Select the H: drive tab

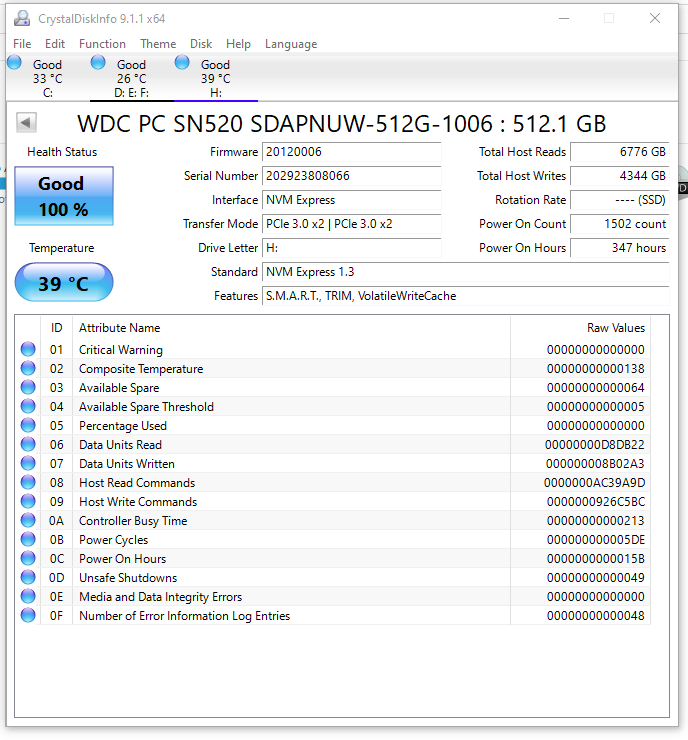click(x=216, y=77)
